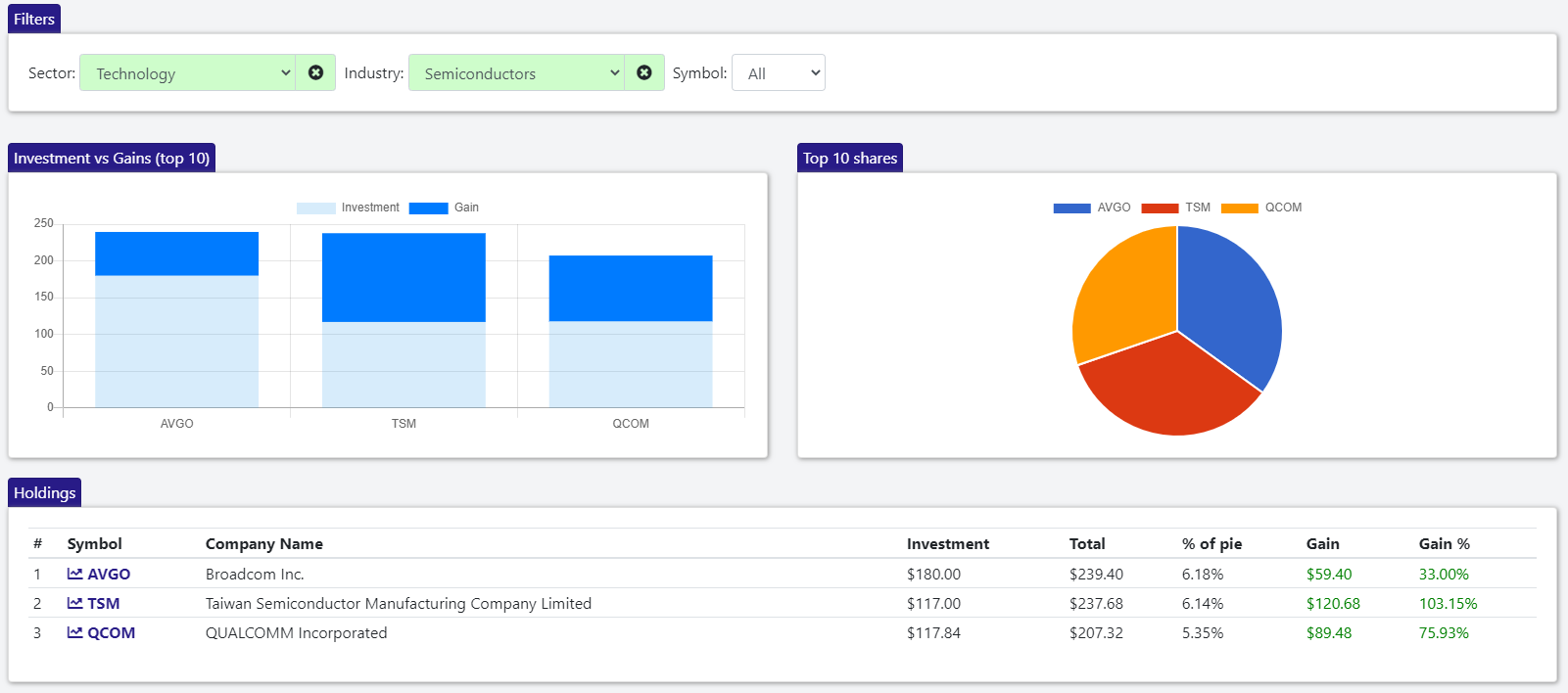Viewport: 1568px width, 693px height.
Task: Select the Holdings panel header
Action: click(x=45, y=492)
